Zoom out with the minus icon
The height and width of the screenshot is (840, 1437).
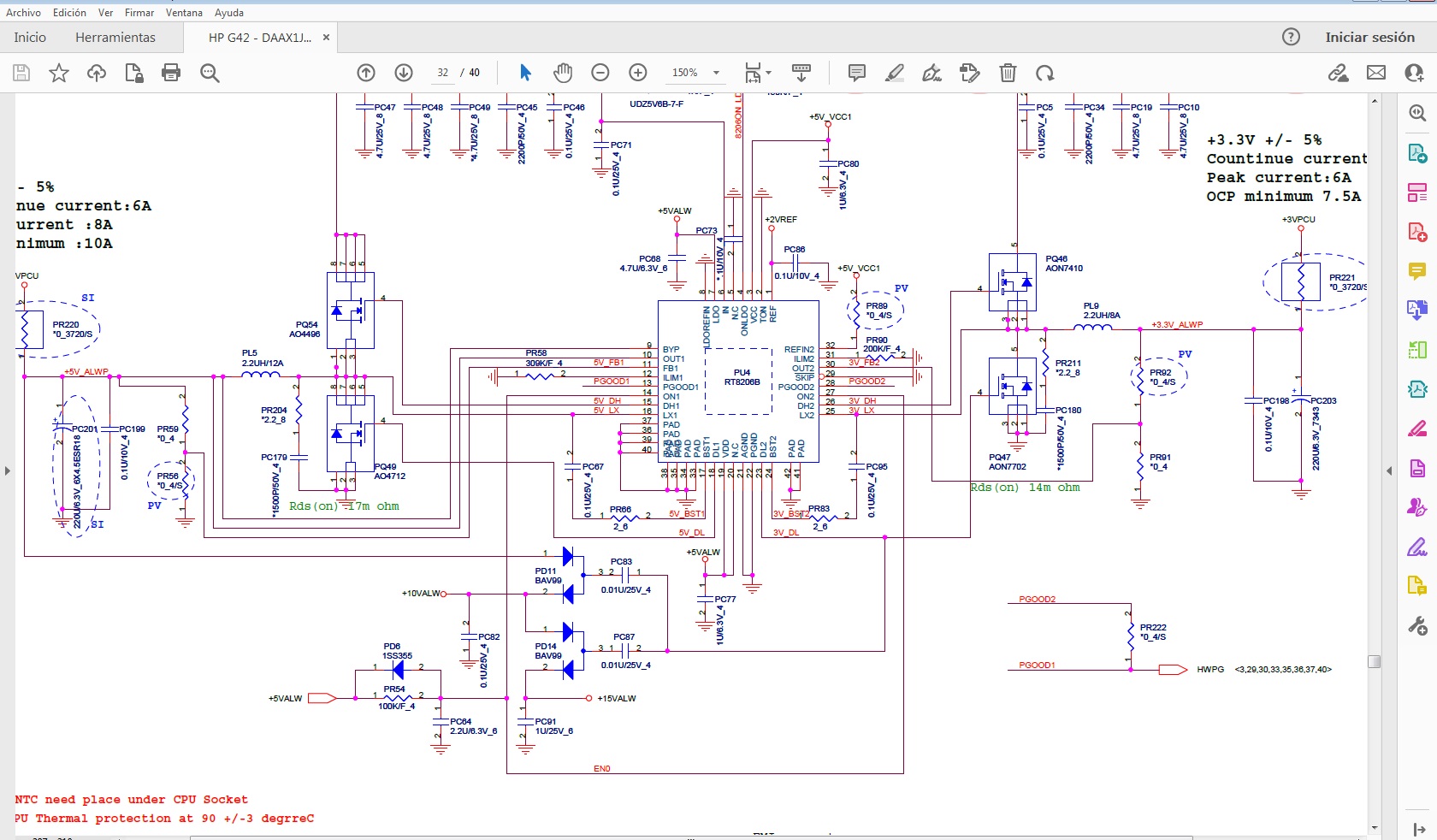tap(600, 73)
